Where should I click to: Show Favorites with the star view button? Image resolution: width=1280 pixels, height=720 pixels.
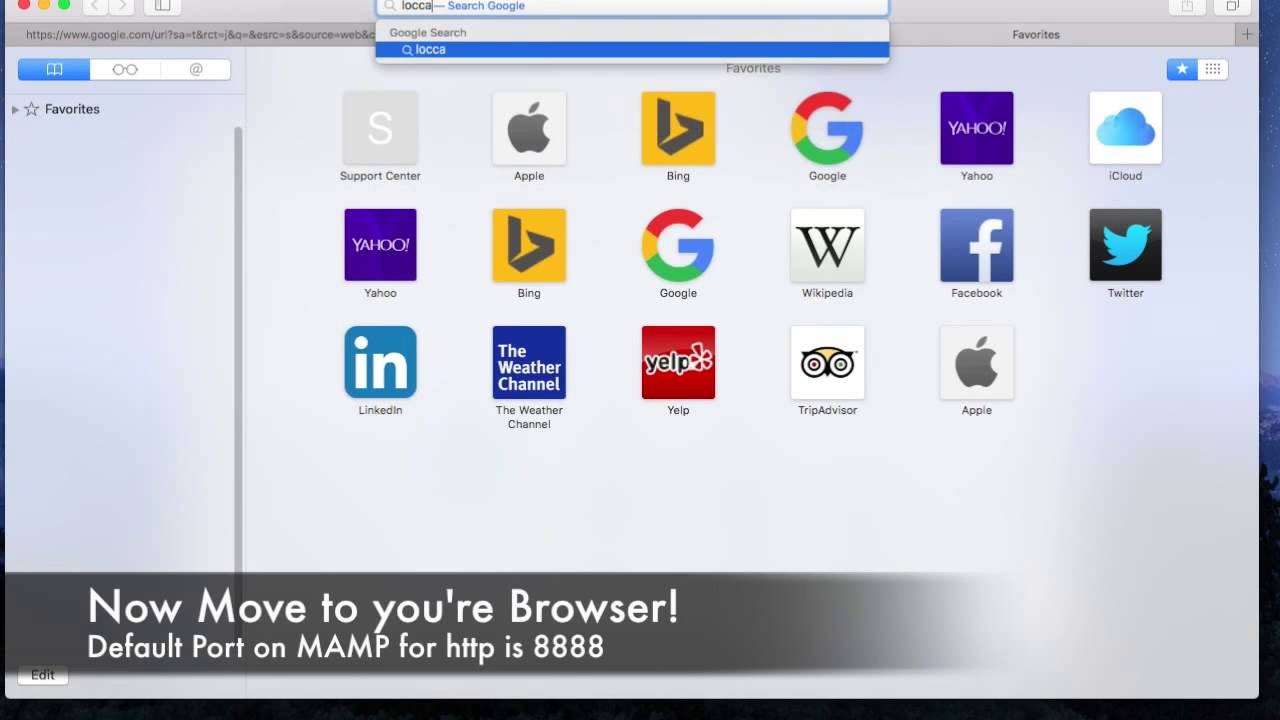click(1182, 69)
